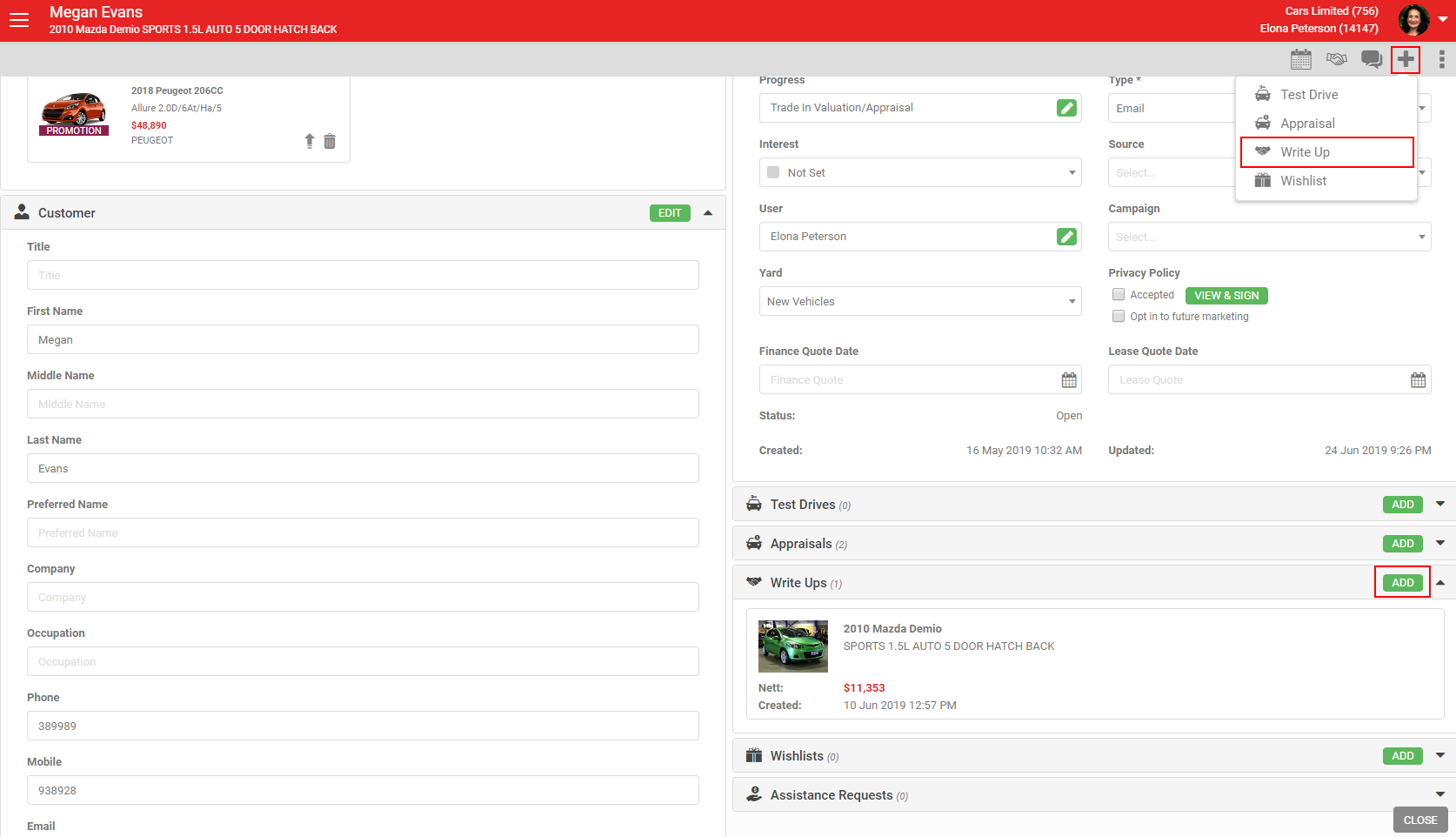Open the hamburger navigation menu

[19, 20]
